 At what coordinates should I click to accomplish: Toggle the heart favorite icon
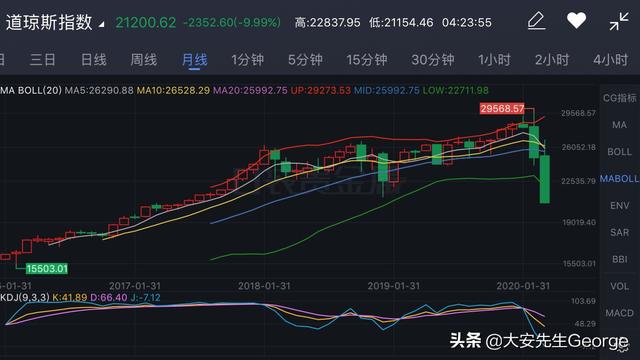pyautogui.click(x=576, y=21)
